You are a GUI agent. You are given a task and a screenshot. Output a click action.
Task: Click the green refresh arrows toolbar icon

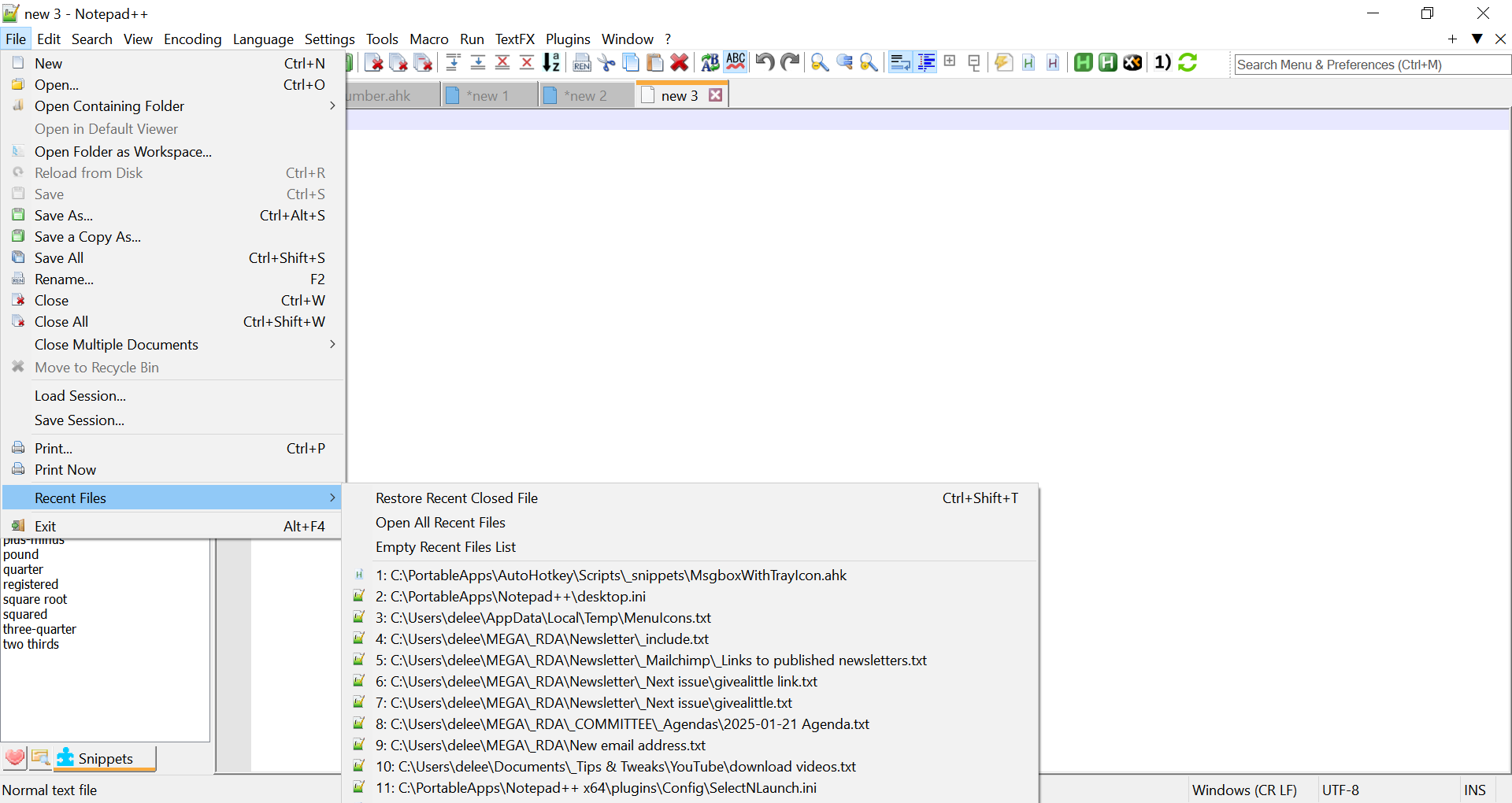pyautogui.click(x=1188, y=62)
